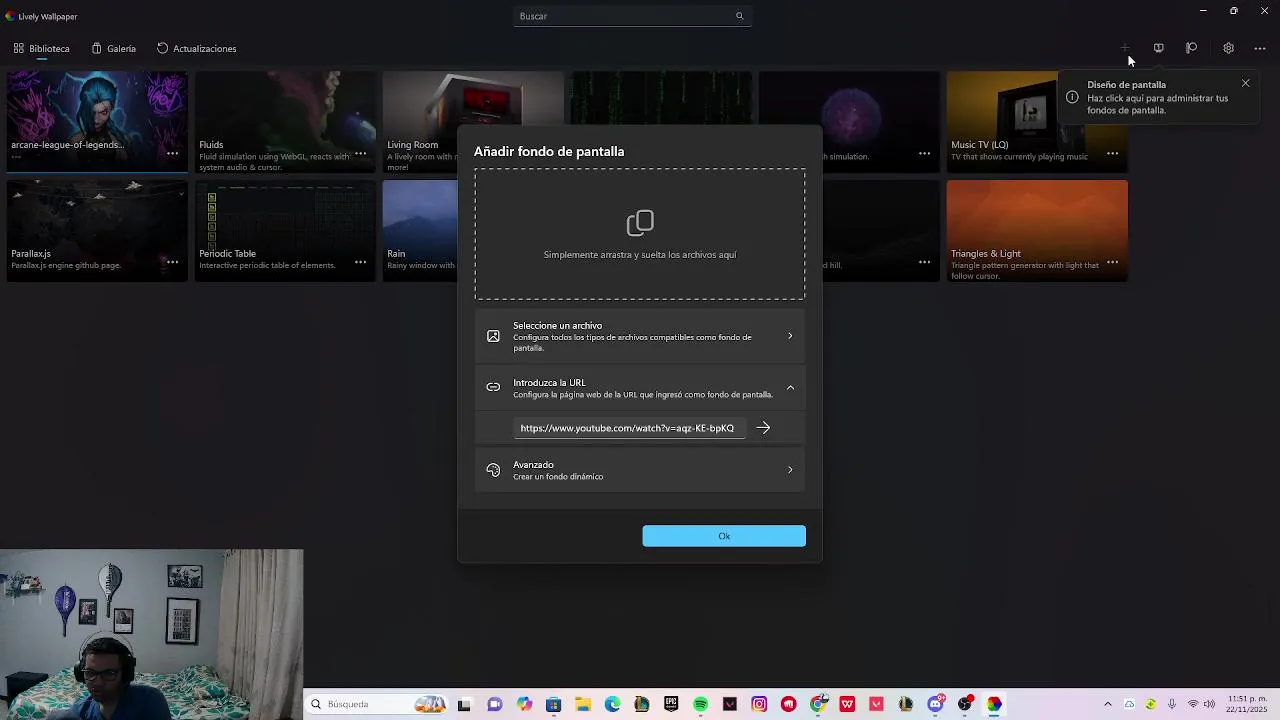Open File Explorer from the taskbar
Viewport: 1280px width, 720px height.
pos(583,704)
